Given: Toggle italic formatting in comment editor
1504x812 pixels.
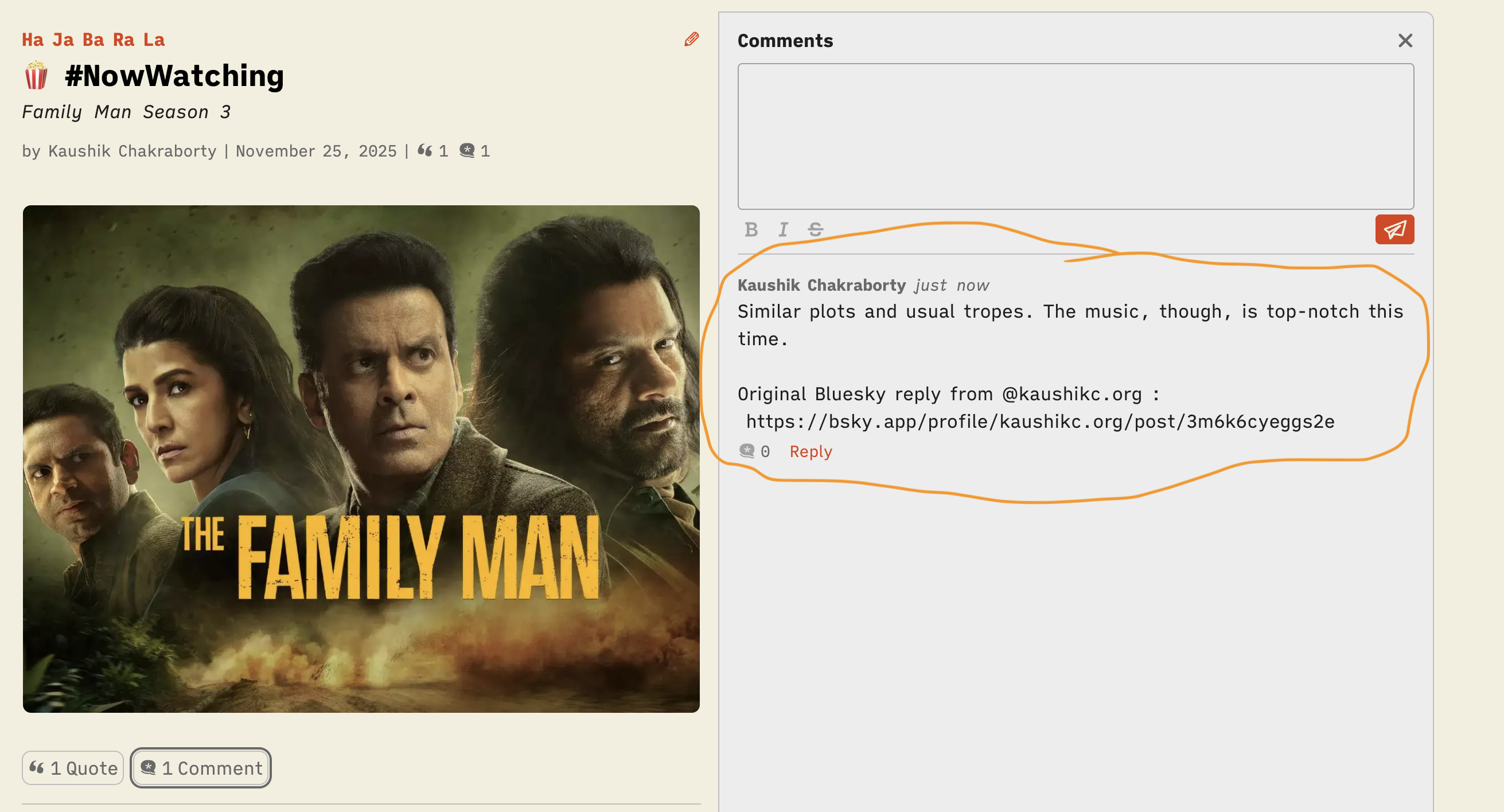Looking at the screenshot, I should point(783,229).
